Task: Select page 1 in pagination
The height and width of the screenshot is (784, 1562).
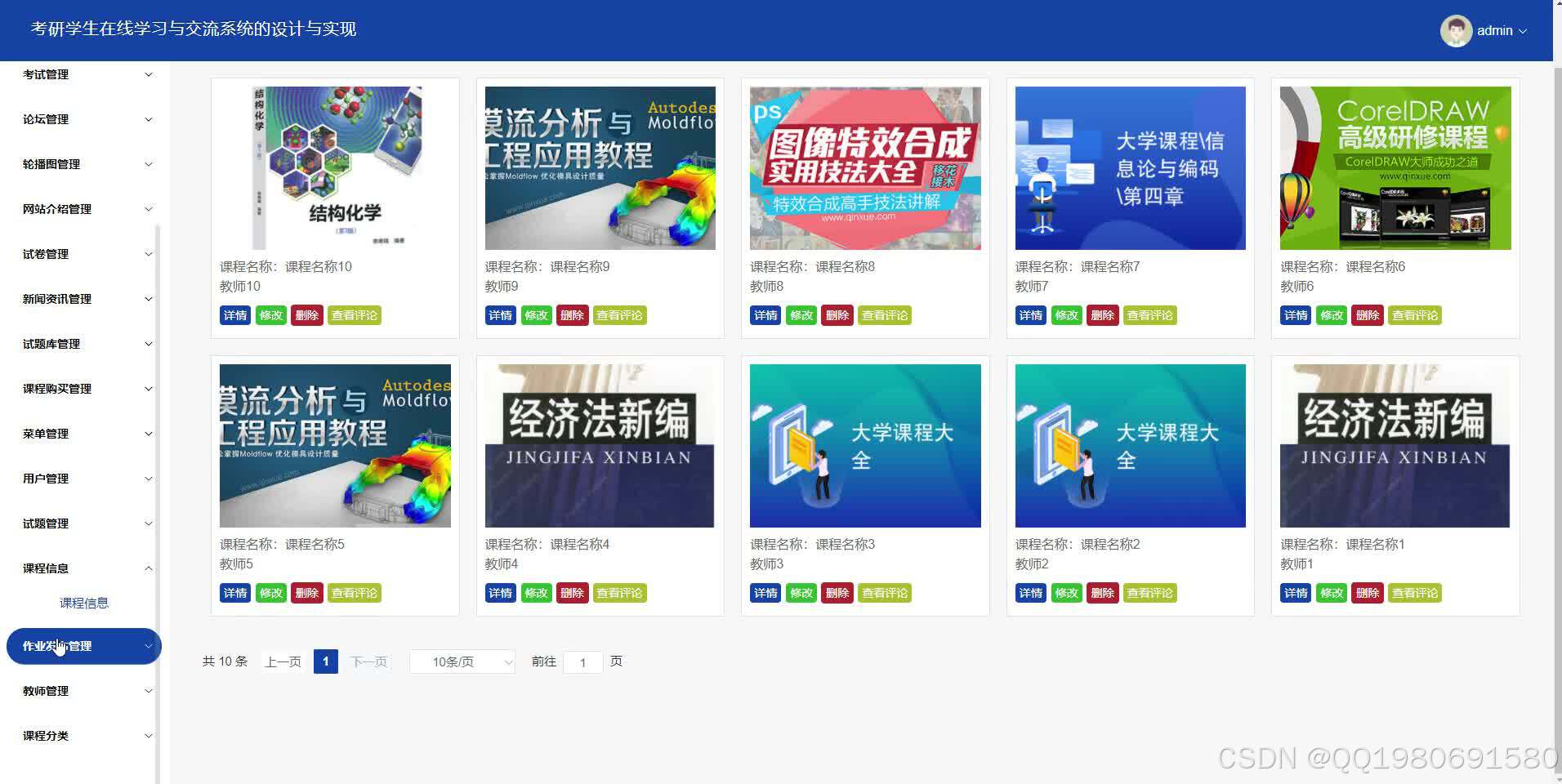Action: tap(325, 661)
